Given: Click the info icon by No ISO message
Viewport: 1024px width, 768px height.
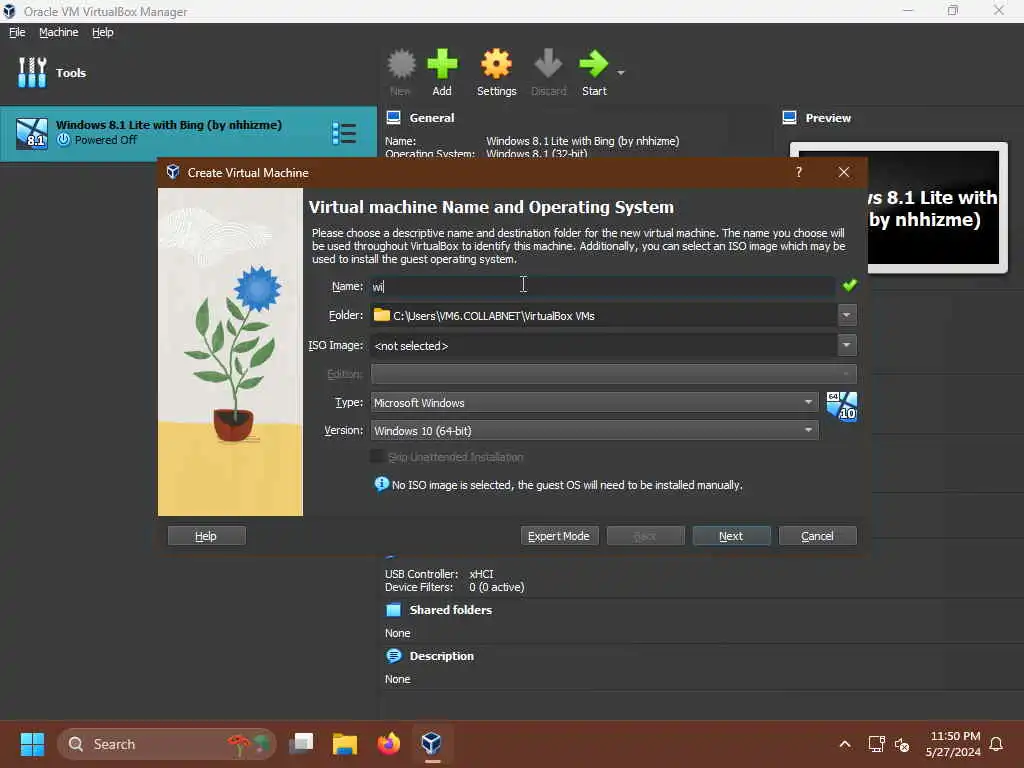Looking at the screenshot, I should [x=381, y=484].
